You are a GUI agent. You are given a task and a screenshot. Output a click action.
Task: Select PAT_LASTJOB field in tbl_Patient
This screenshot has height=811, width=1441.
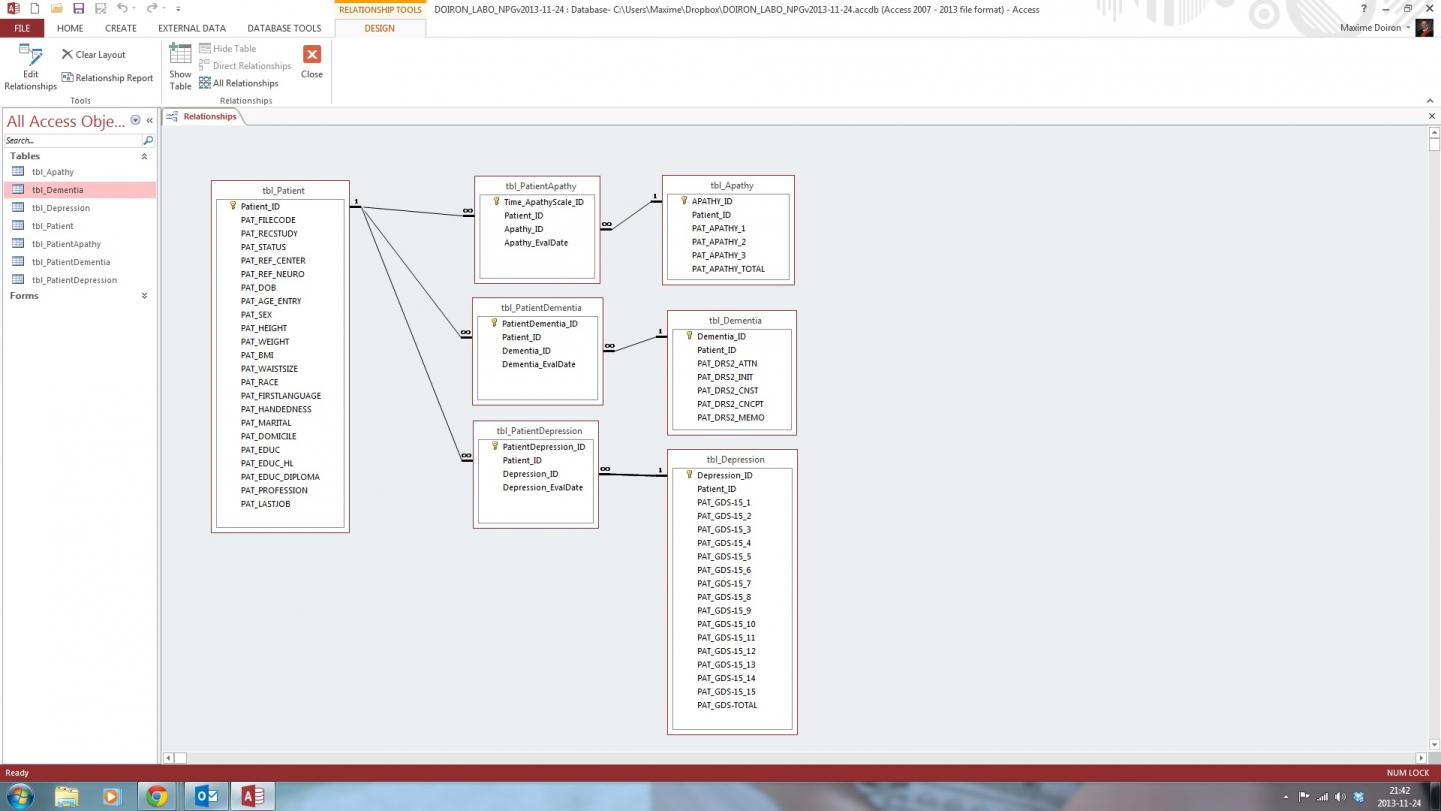tap(265, 504)
